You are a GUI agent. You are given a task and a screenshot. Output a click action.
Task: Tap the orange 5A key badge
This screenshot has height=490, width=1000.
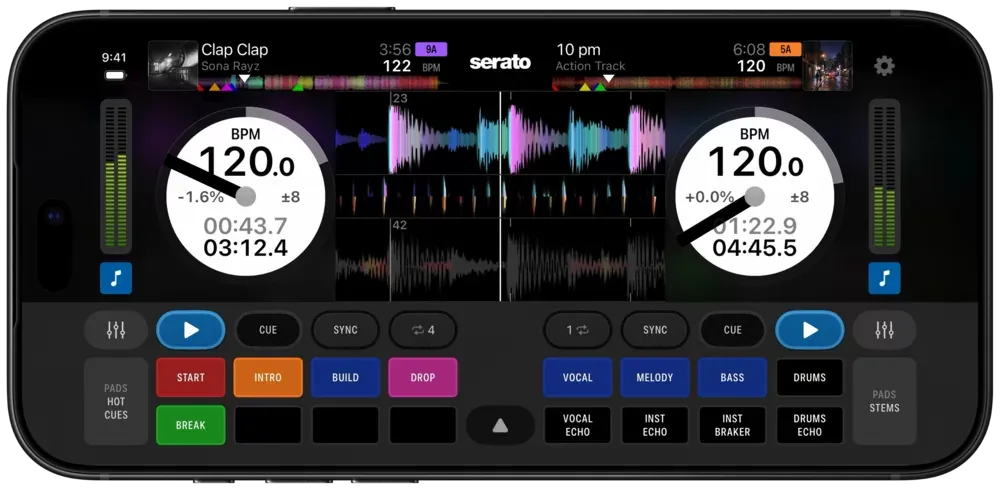pyautogui.click(x=786, y=50)
